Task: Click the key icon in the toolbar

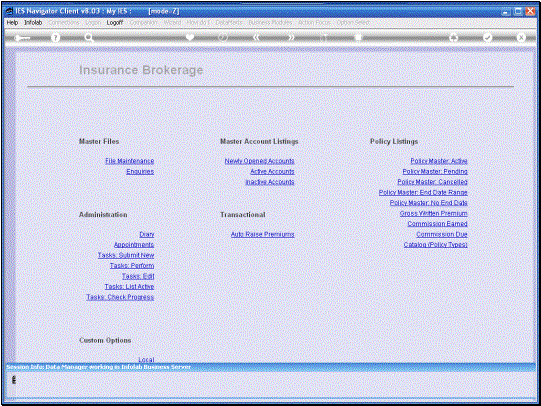Action: tap(22, 38)
